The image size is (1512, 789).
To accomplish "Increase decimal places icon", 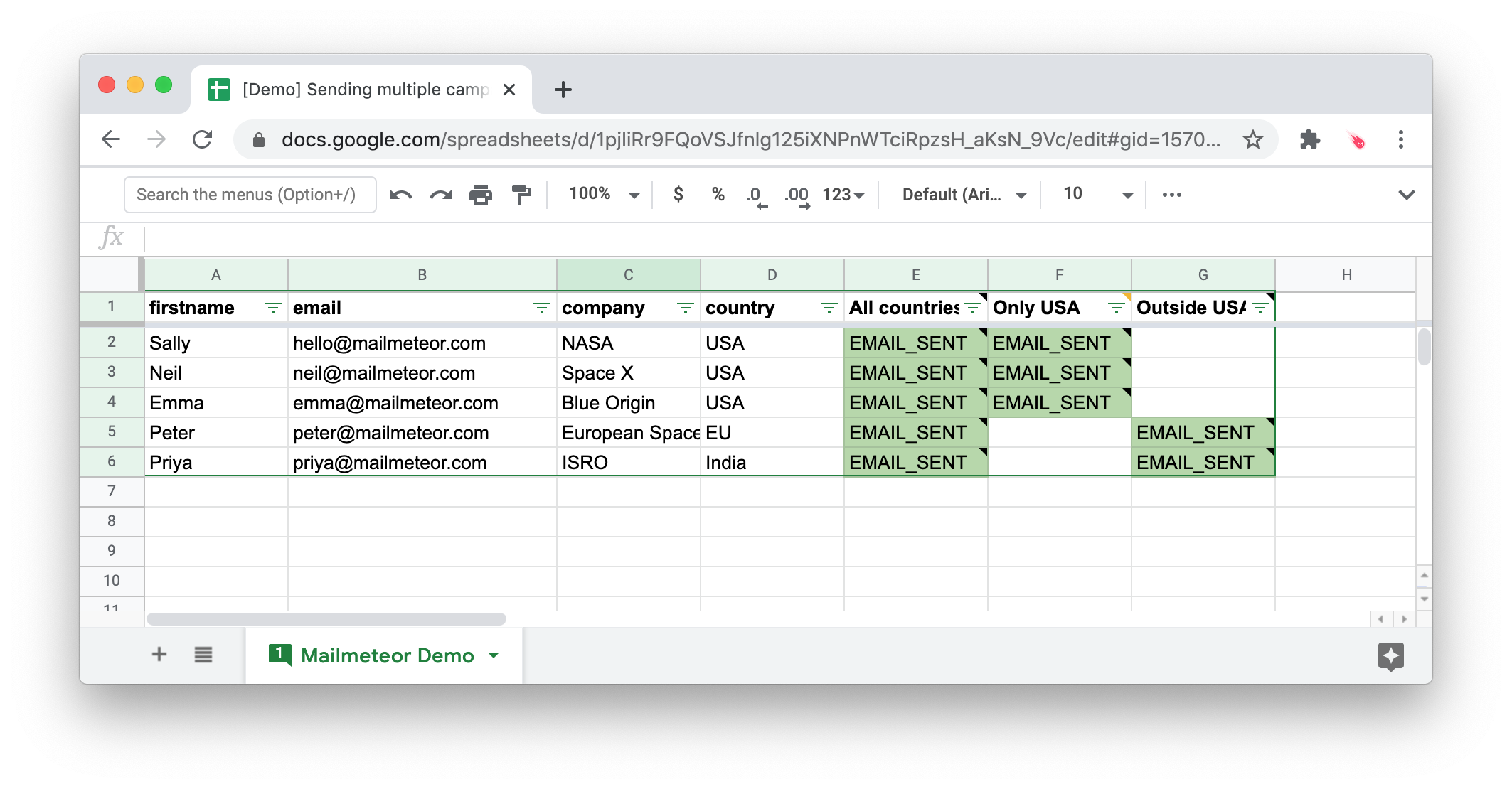I will click(x=797, y=195).
